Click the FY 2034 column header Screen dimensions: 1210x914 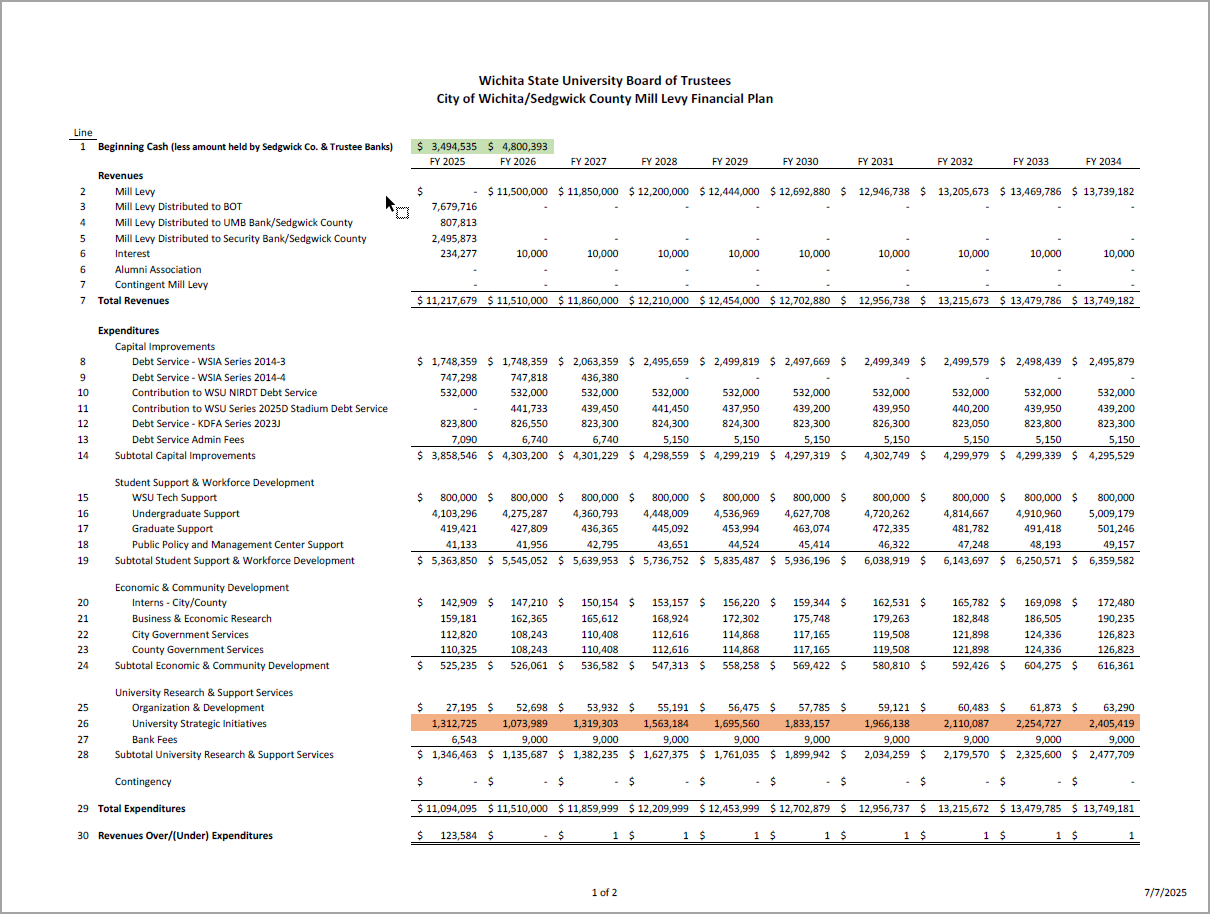click(x=1104, y=161)
